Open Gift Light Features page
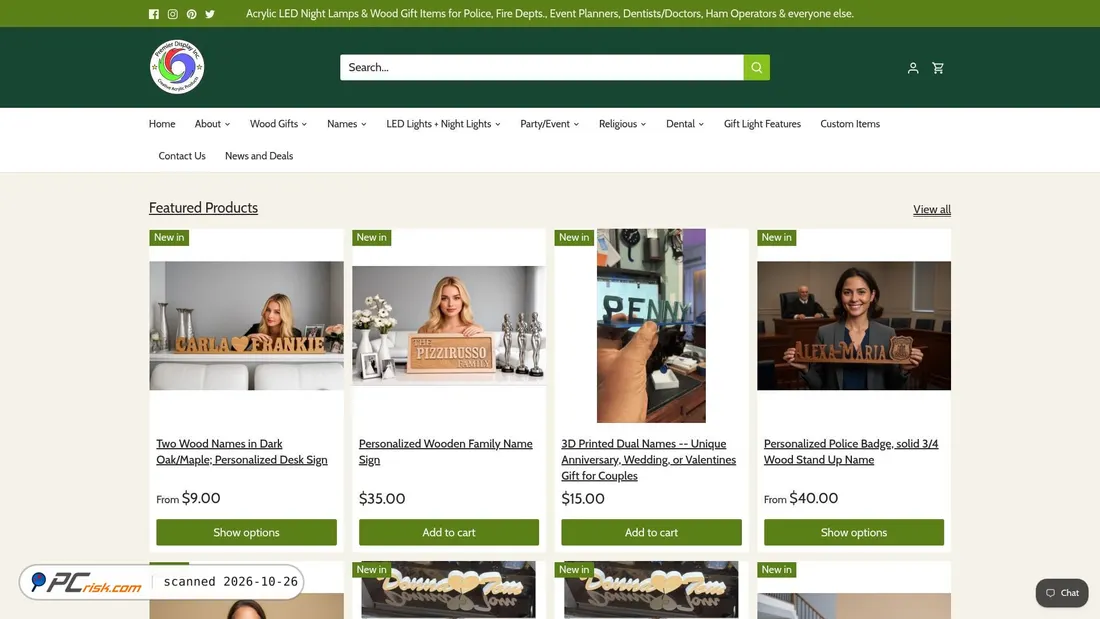This screenshot has width=1100, height=619. [762, 124]
